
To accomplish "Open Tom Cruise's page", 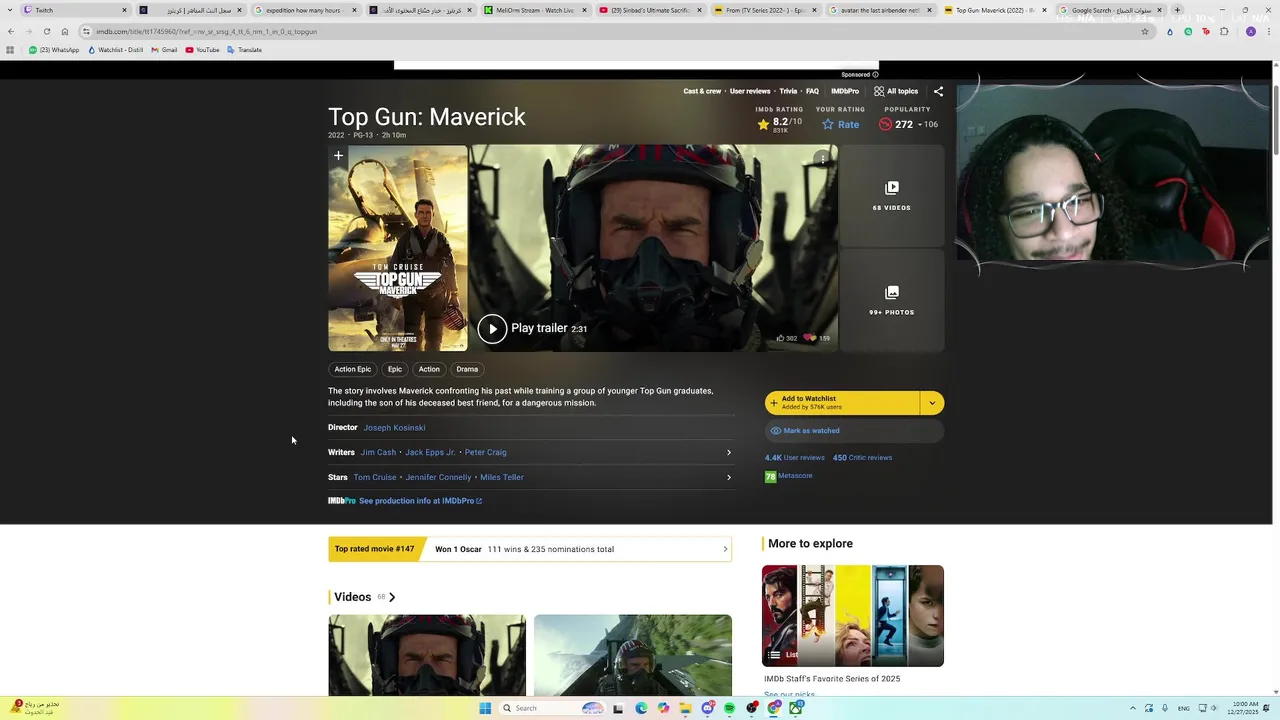I will (x=375, y=477).
